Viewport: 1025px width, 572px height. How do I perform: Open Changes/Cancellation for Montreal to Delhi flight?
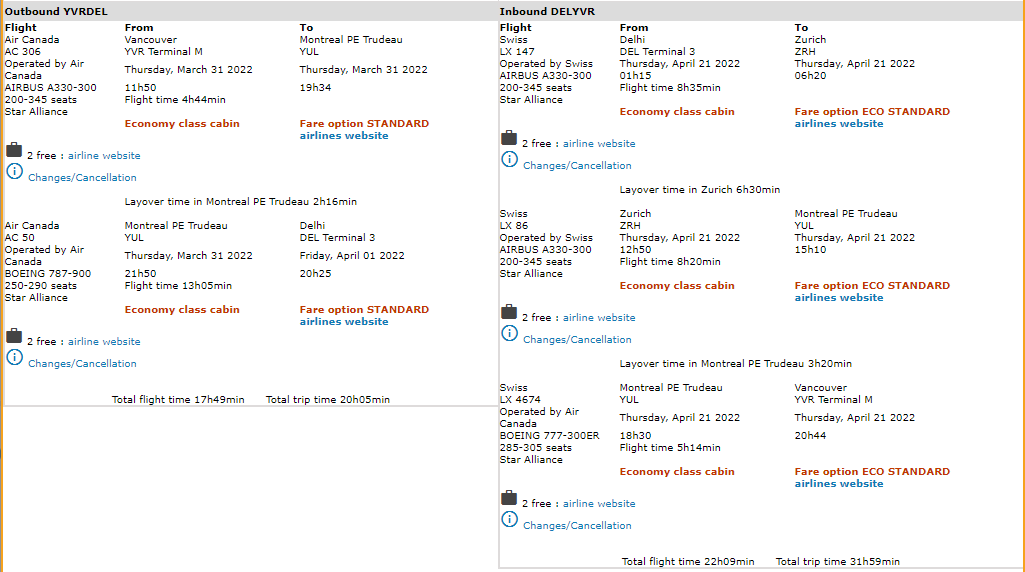[82, 364]
